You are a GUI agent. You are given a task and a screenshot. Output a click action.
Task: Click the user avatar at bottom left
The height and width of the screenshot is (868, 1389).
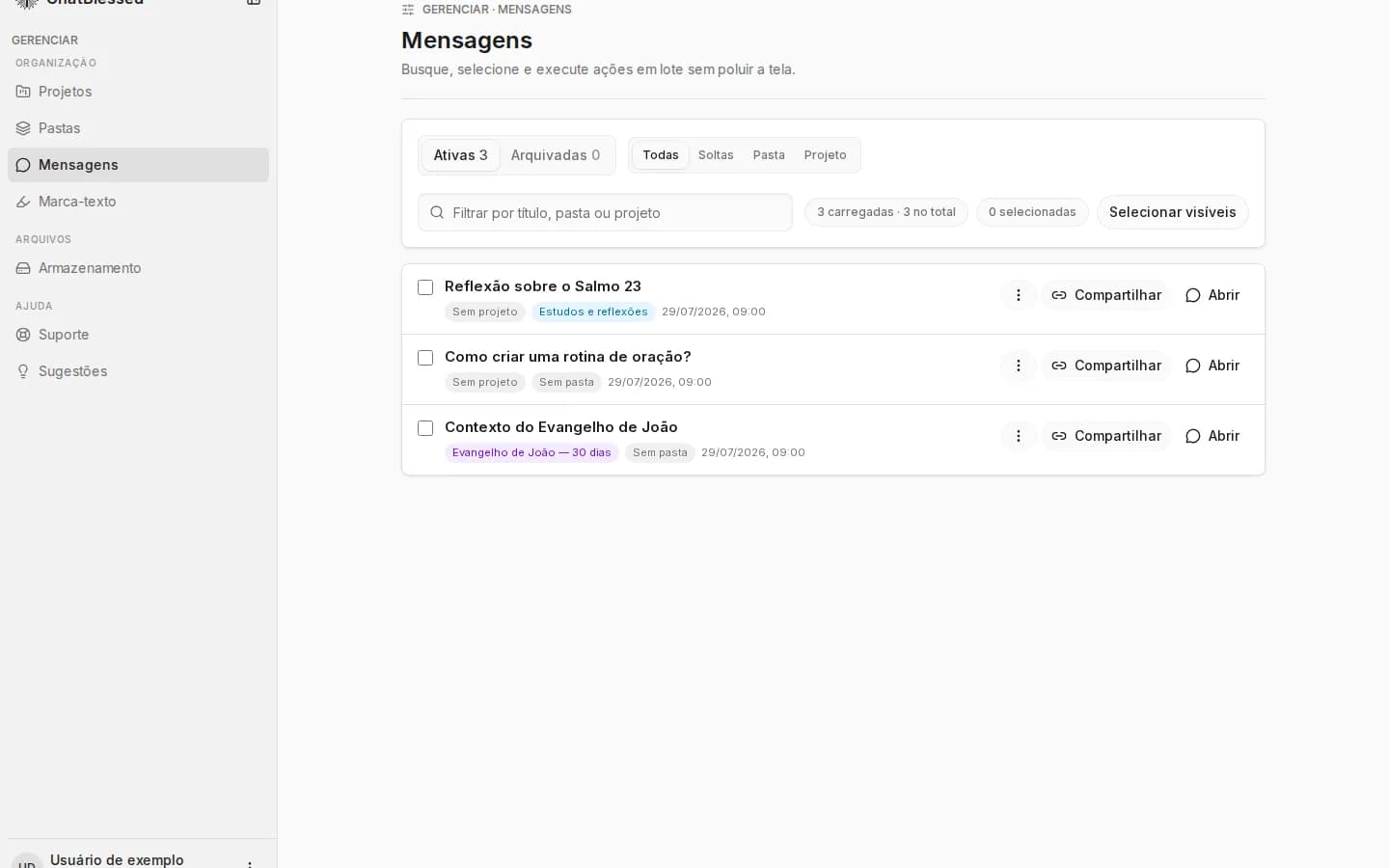tap(27, 861)
